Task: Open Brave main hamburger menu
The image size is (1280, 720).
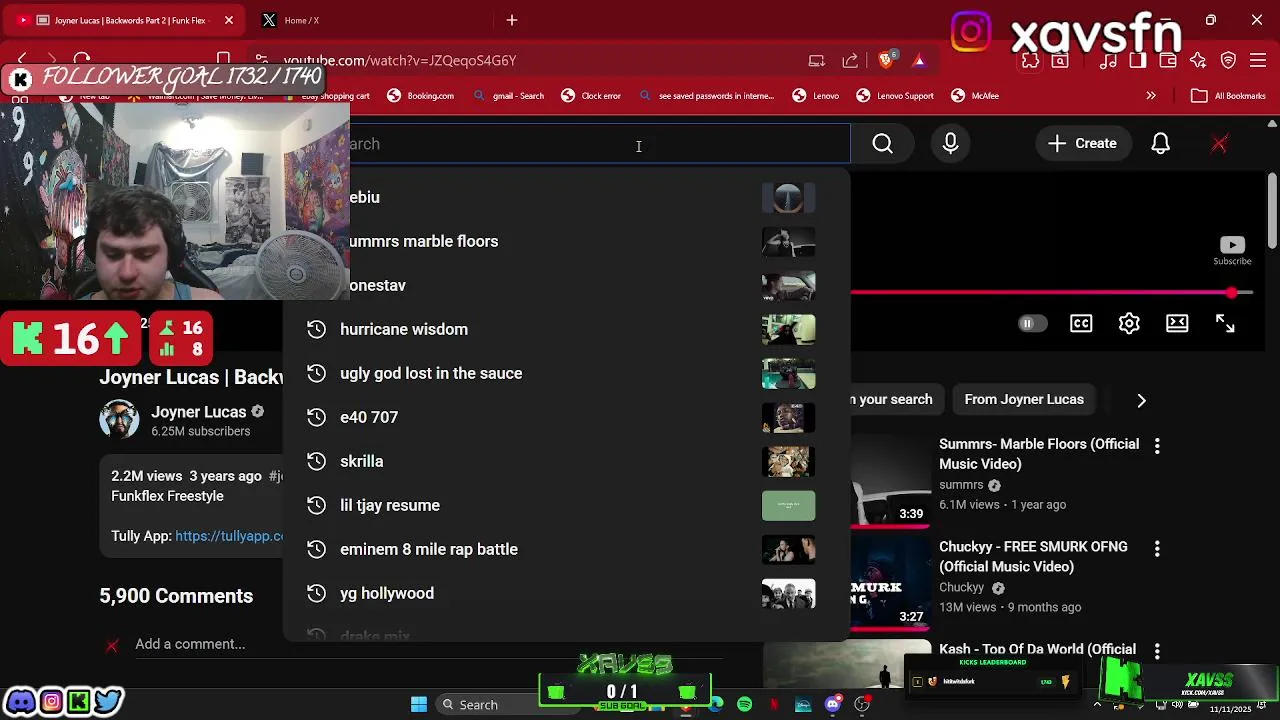Action: coord(1259,61)
